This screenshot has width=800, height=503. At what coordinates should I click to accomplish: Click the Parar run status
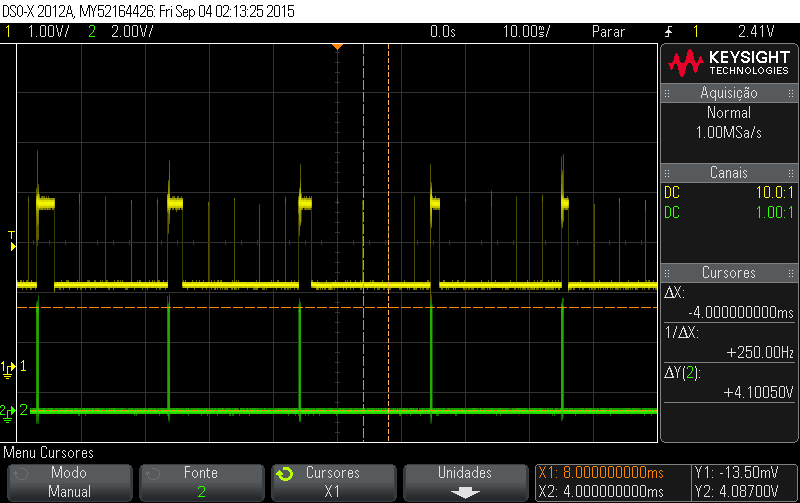pos(608,32)
